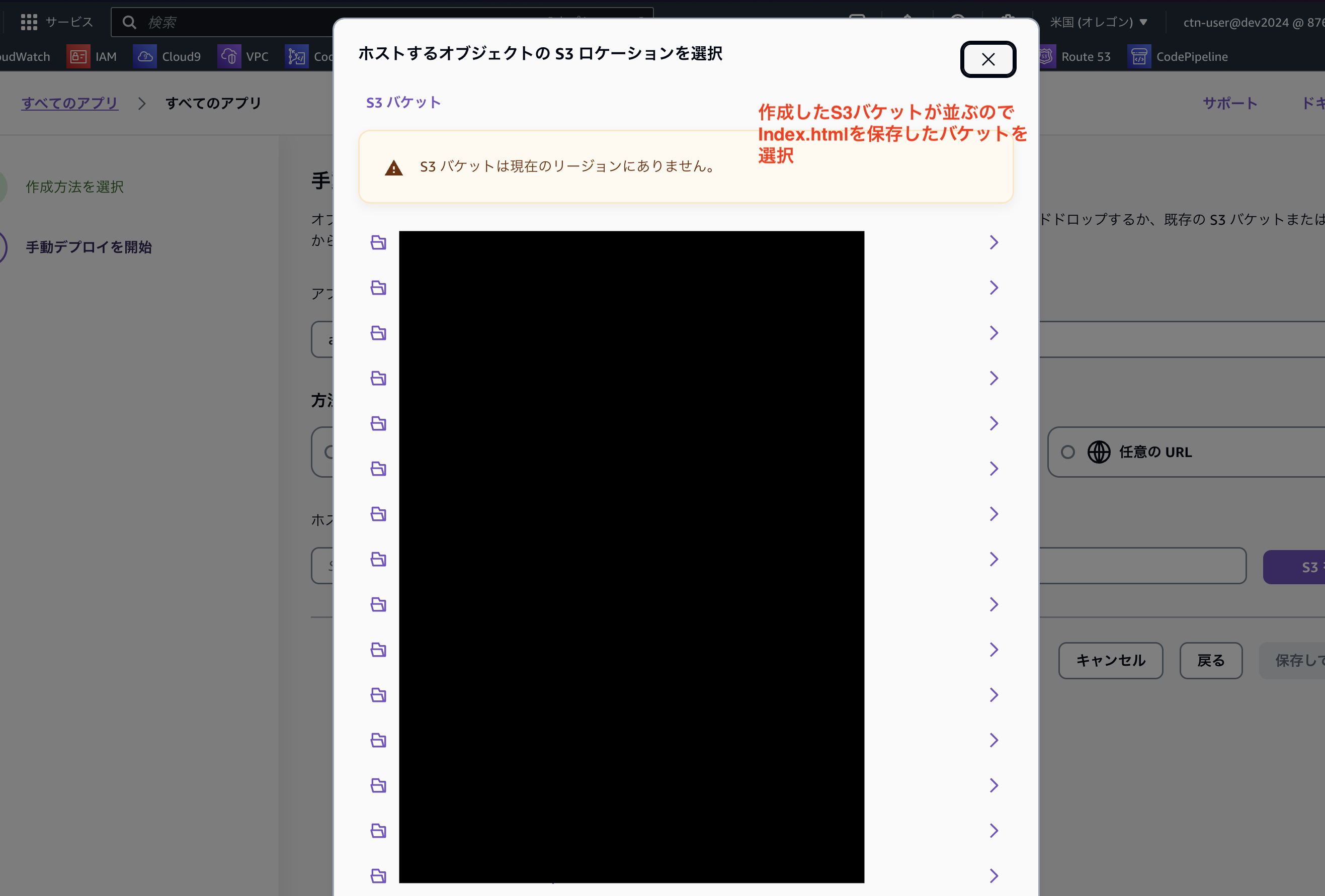Open the VPC service icon

228,56
